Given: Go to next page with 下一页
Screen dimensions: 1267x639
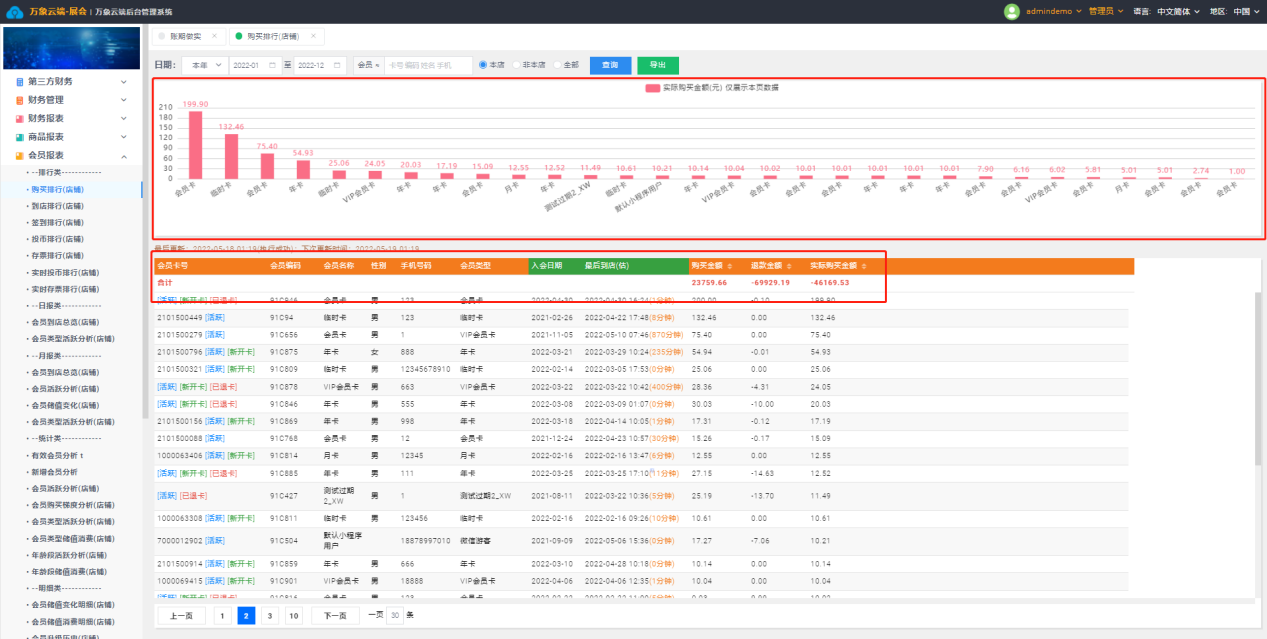Looking at the screenshot, I should (x=336, y=616).
